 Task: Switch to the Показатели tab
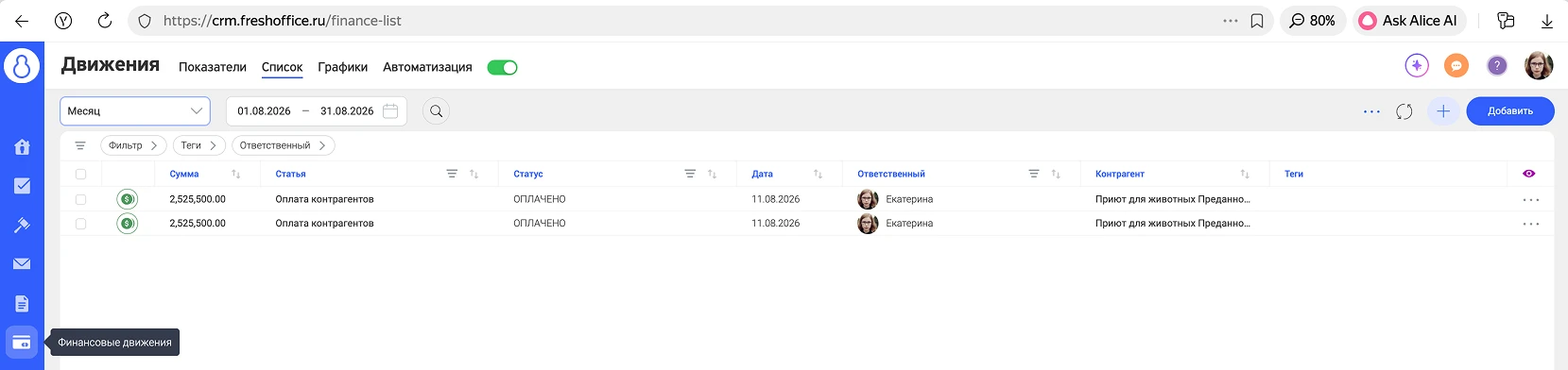coord(213,67)
